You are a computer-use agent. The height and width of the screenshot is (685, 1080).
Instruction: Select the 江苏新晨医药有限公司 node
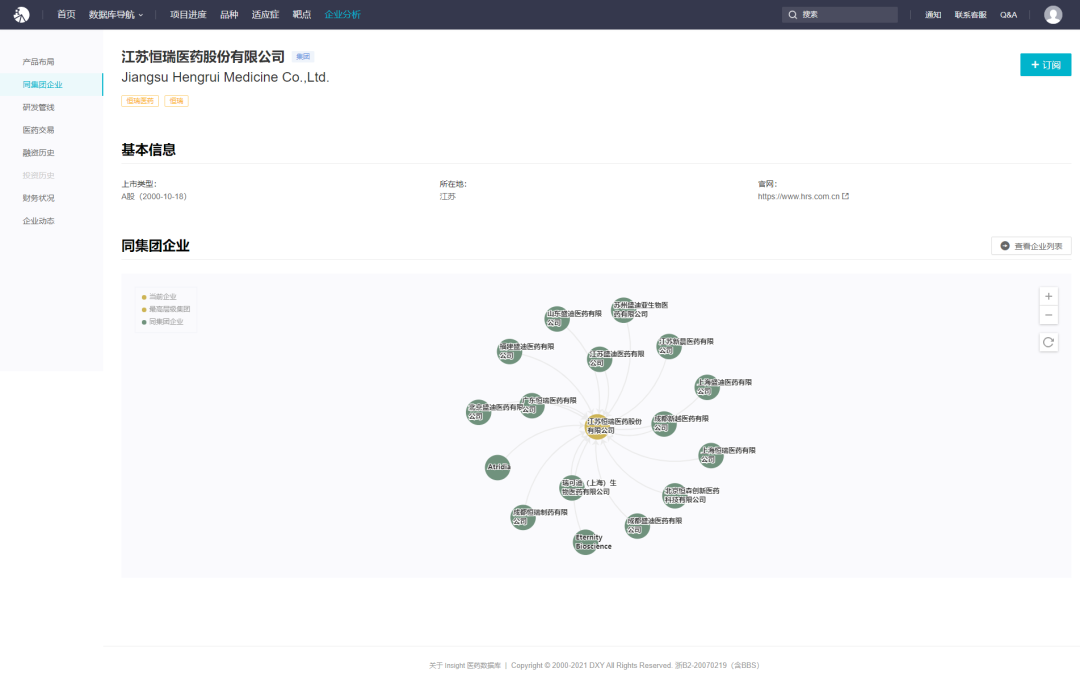pos(669,346)
